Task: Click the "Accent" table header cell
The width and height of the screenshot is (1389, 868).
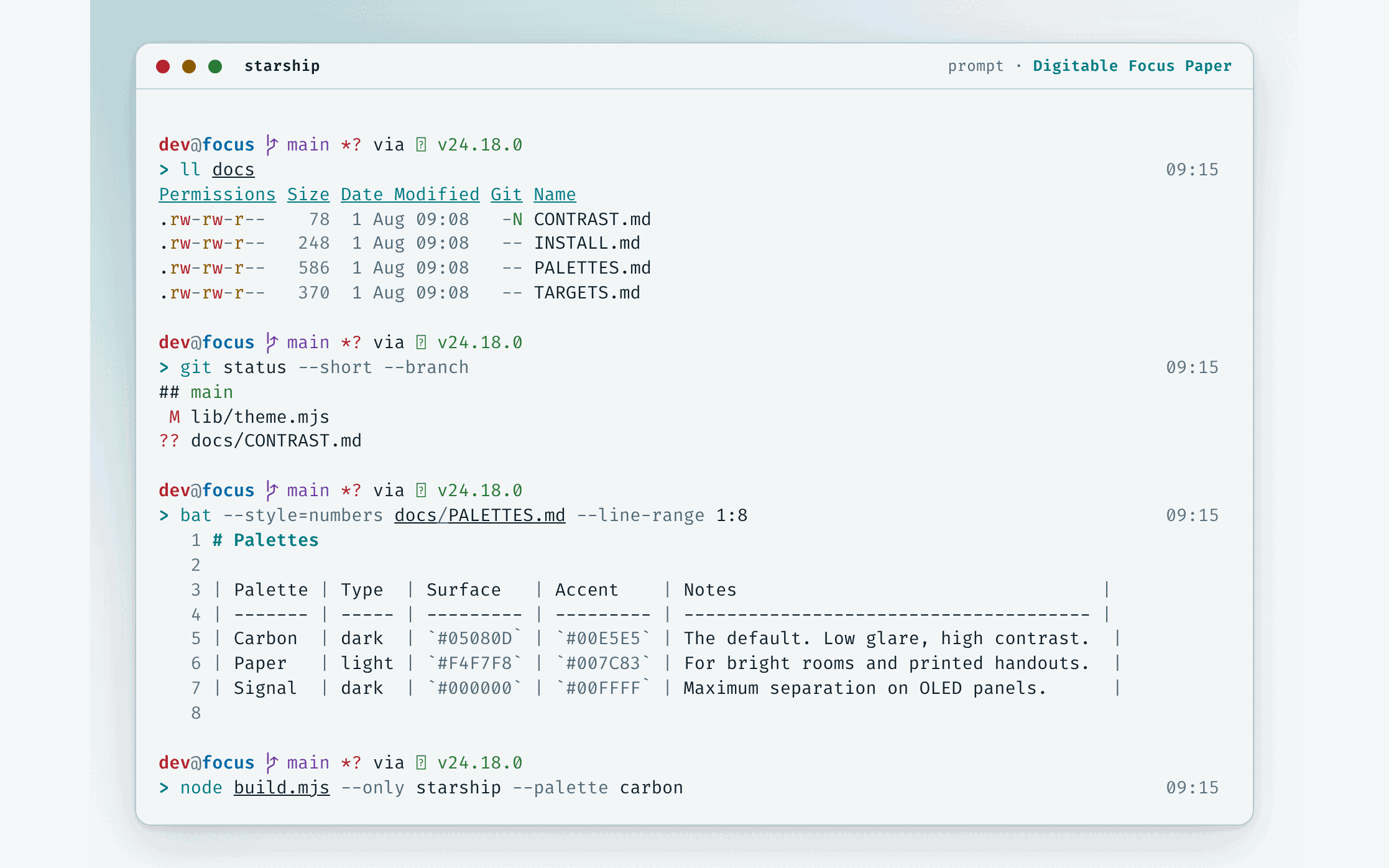Action: 587,590
